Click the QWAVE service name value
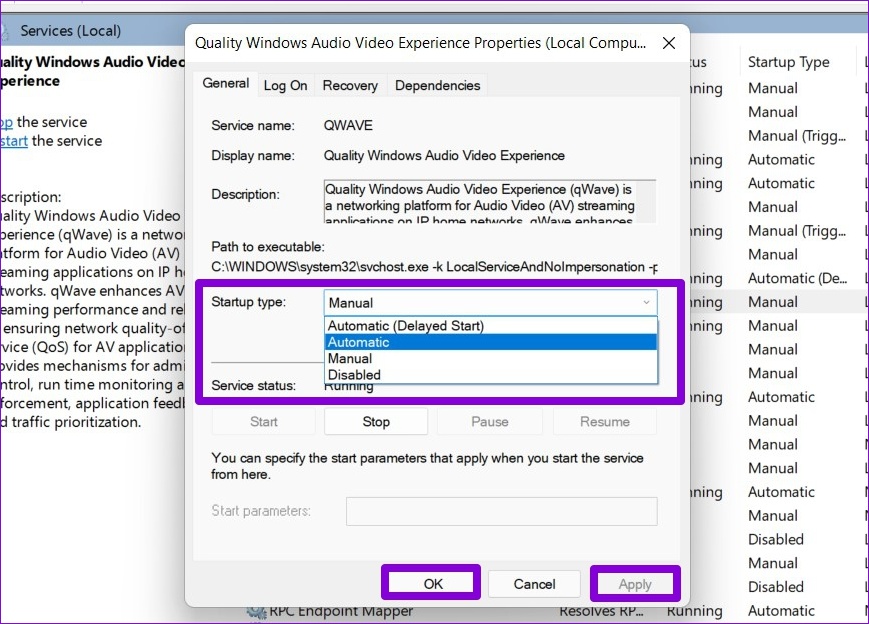This screenshot has width=869, height=624. click(348, 125)
